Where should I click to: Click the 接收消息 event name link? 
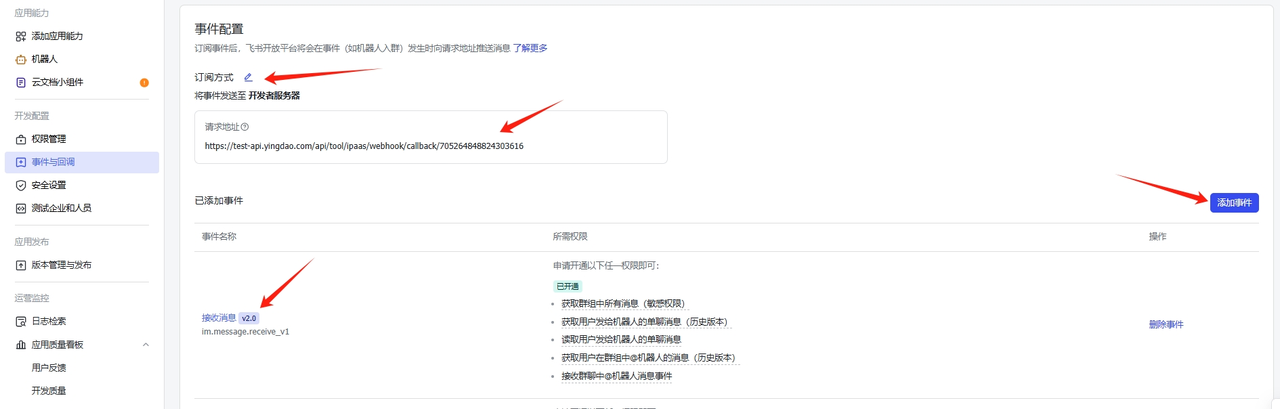click(x=219, y=318)
